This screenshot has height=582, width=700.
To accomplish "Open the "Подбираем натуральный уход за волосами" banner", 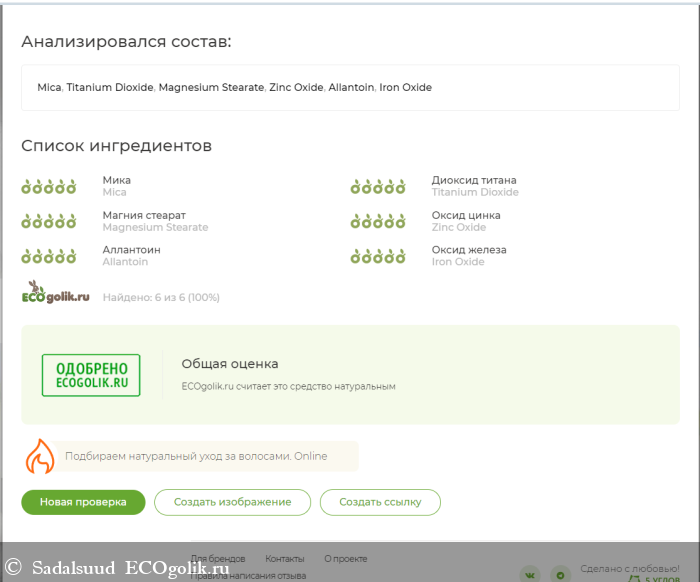I will click(196, 456).
